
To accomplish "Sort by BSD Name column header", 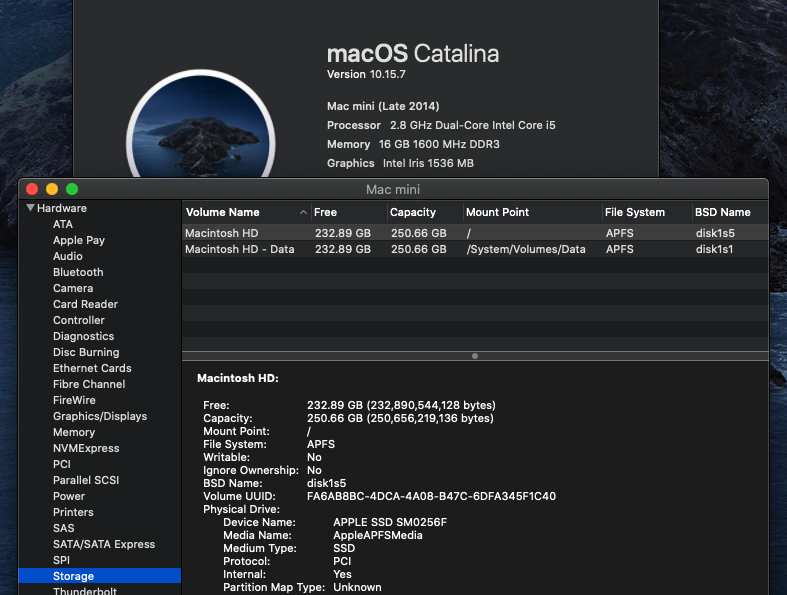I will click(722, 212).
